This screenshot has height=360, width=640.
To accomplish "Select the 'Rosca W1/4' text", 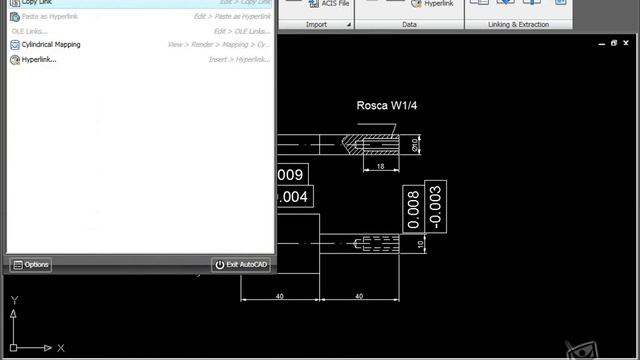I will 387,106.
